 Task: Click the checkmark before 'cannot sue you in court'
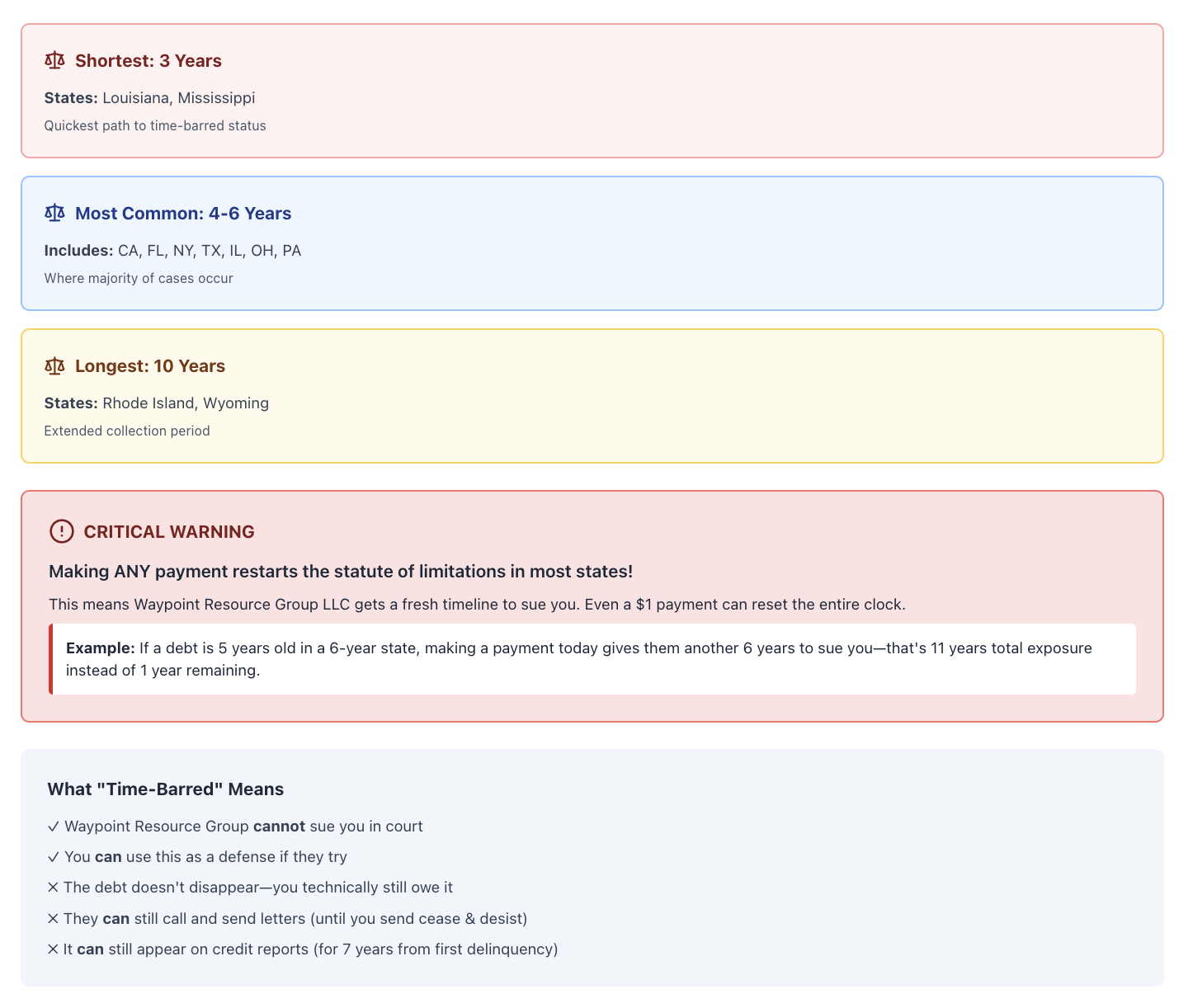[54, 827]
